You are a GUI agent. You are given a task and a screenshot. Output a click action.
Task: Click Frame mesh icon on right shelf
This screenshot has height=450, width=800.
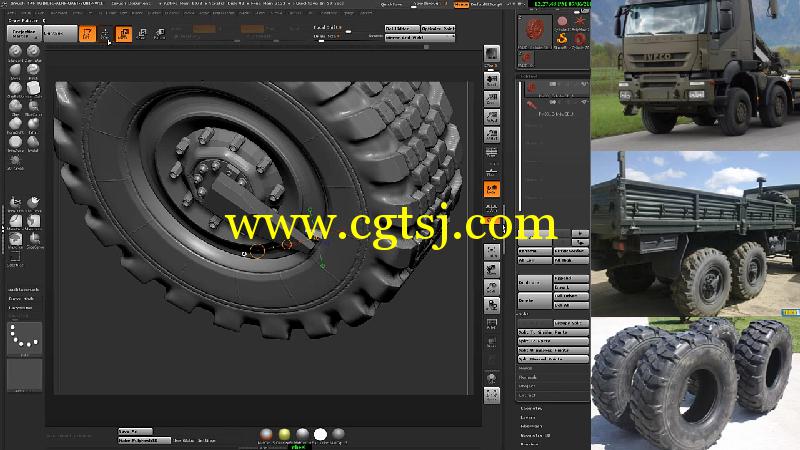coord(492,251)
